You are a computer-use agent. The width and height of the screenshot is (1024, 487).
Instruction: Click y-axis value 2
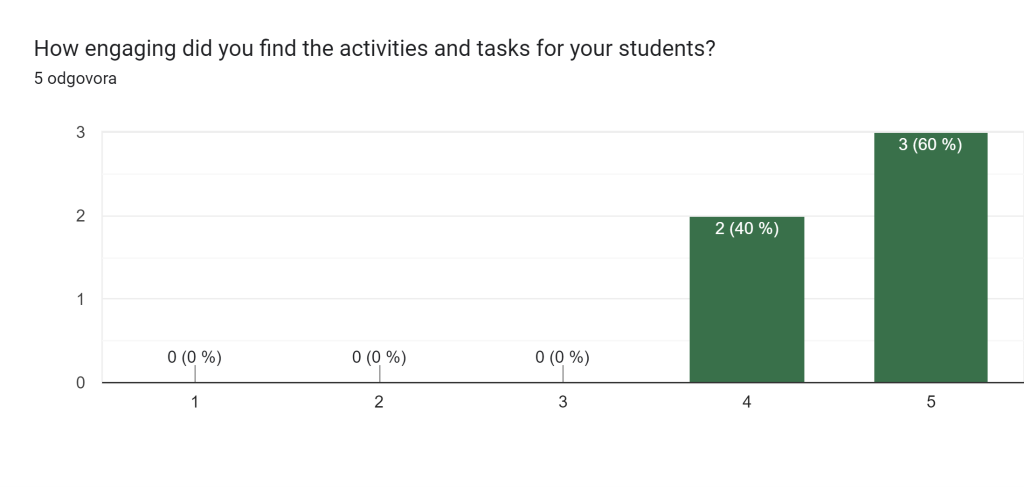(x=79, y=216)
